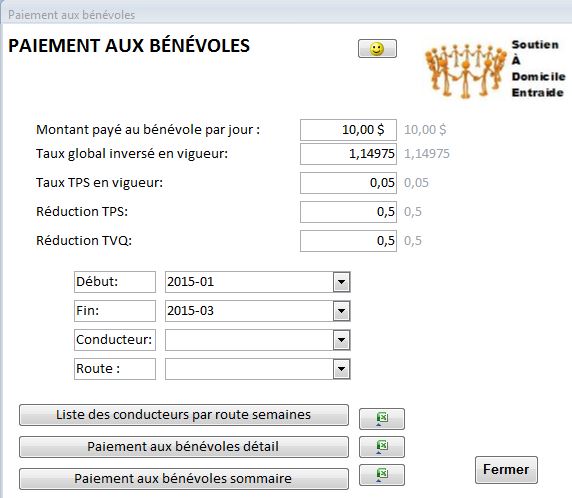Screen dimensions: 572x498
Task: Open the Début date dropdown
Action: [x=341, y=282]
